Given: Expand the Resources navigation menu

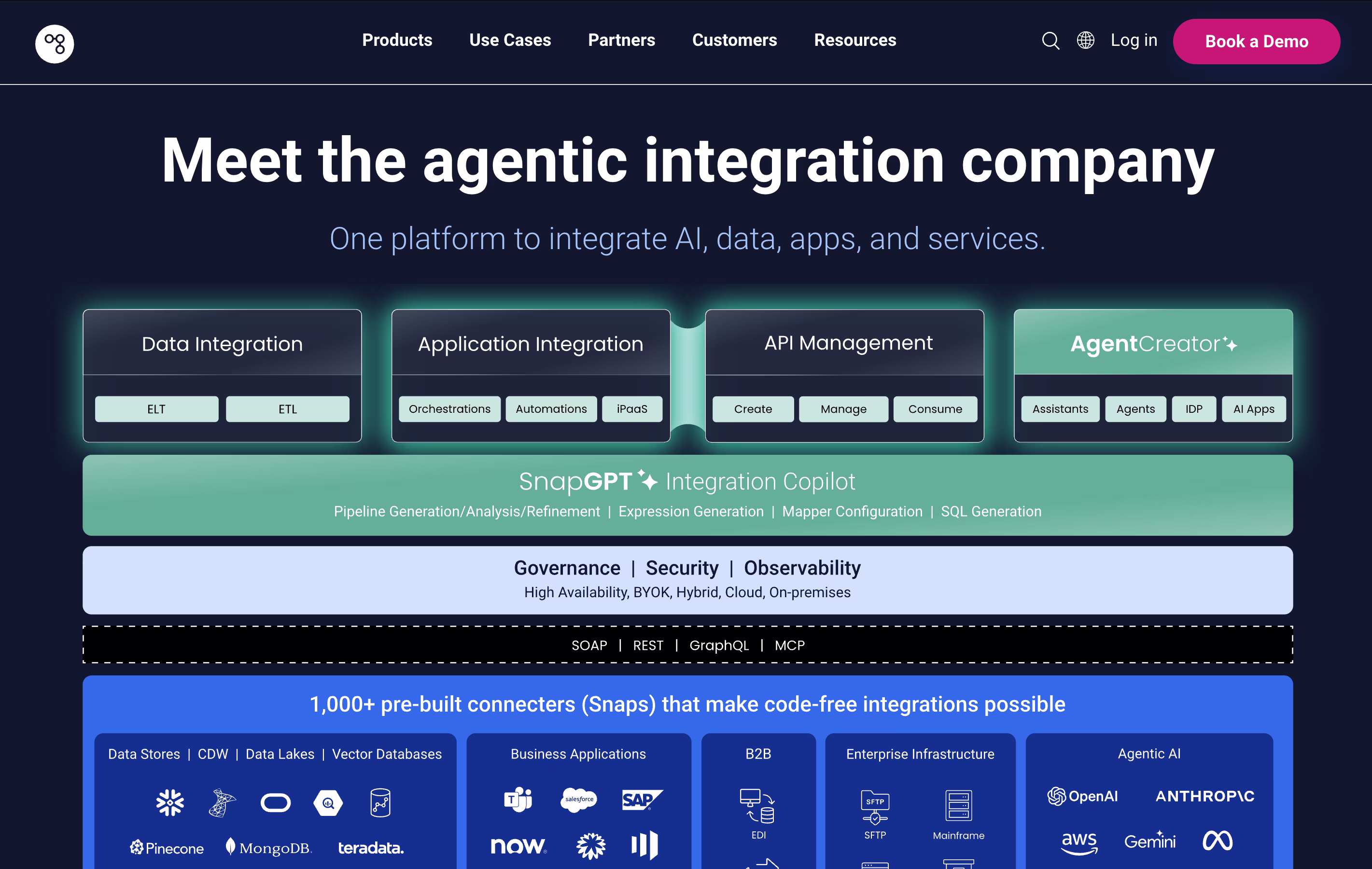Looking at the screenshot, I should click(x=854, y=41).
